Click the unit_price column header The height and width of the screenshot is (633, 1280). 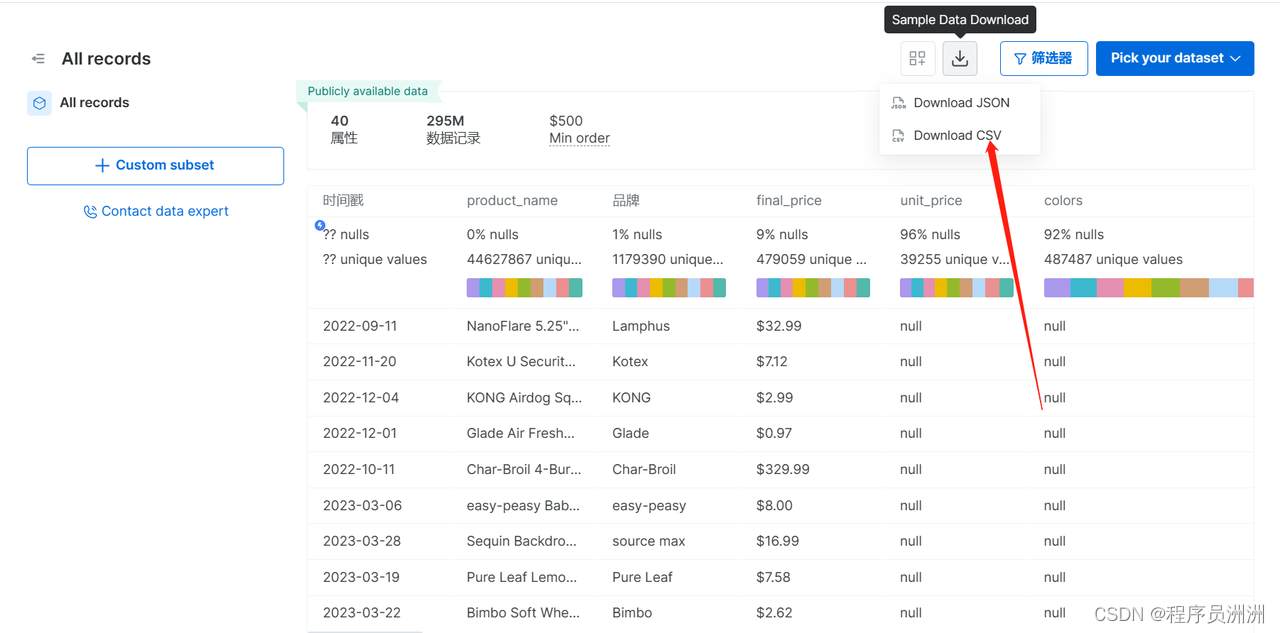coord(931,201)
